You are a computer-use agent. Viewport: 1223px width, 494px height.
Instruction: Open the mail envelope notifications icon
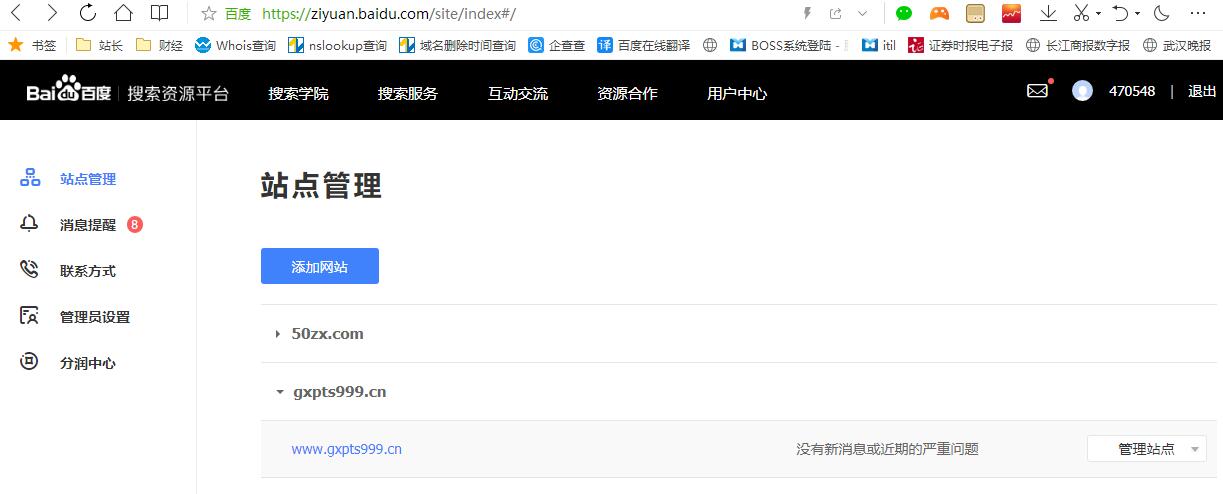point(1038,91)
